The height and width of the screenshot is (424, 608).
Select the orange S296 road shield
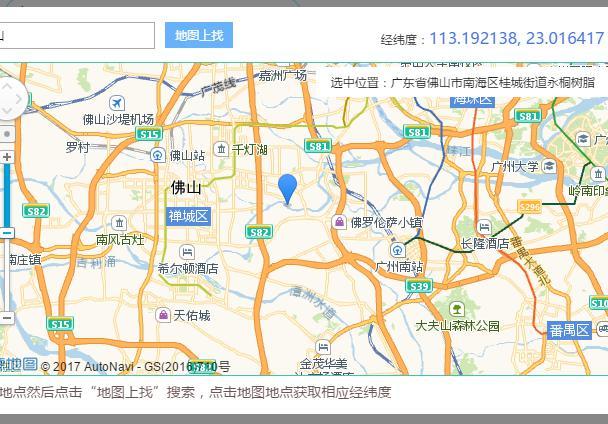(x=530, y=207)
